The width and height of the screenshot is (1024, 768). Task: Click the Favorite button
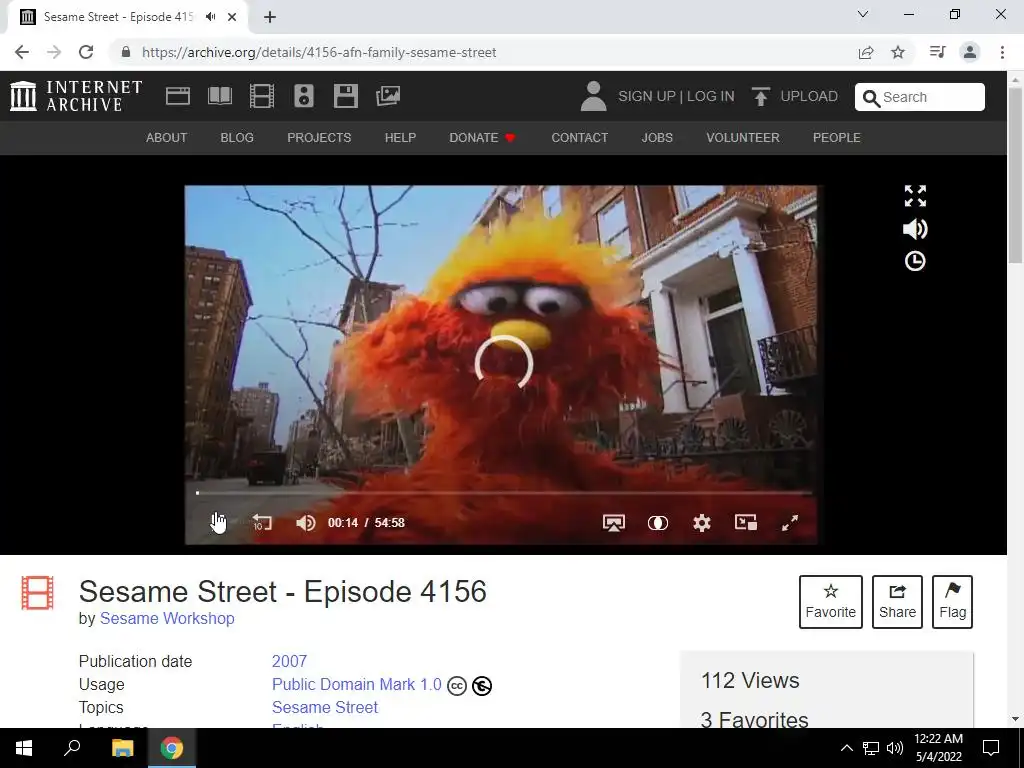coord(831,601)
